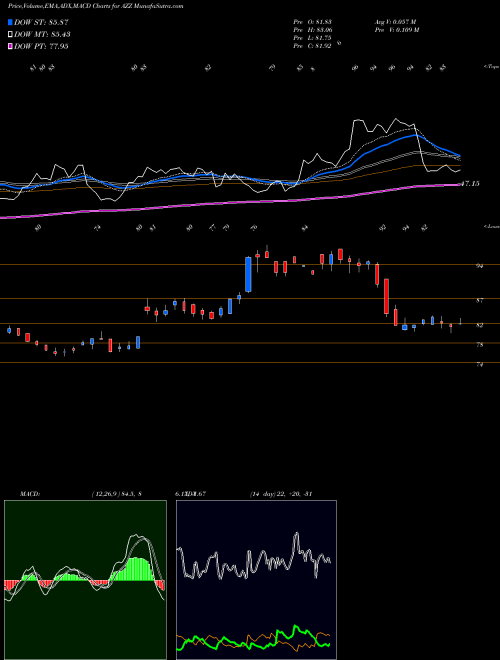Image resolution: width=500 pixels, height=660 pixels.
Task: Select the 'DOW ST: 85.87' legend text
Action: click(41, 22)
